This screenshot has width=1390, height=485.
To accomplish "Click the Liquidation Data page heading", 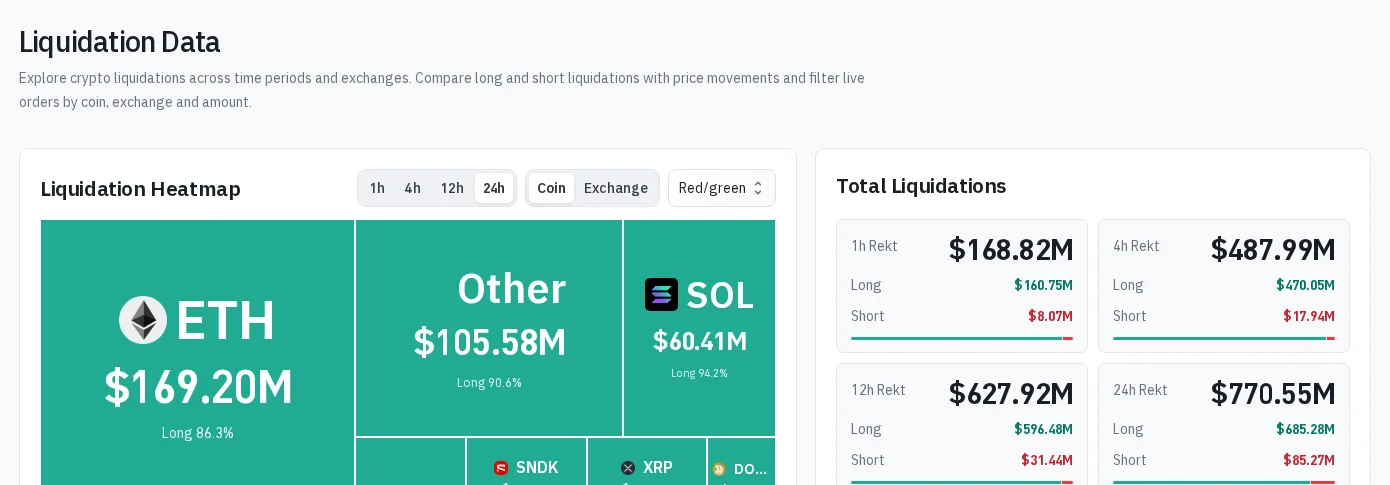I will click(119, 42).
